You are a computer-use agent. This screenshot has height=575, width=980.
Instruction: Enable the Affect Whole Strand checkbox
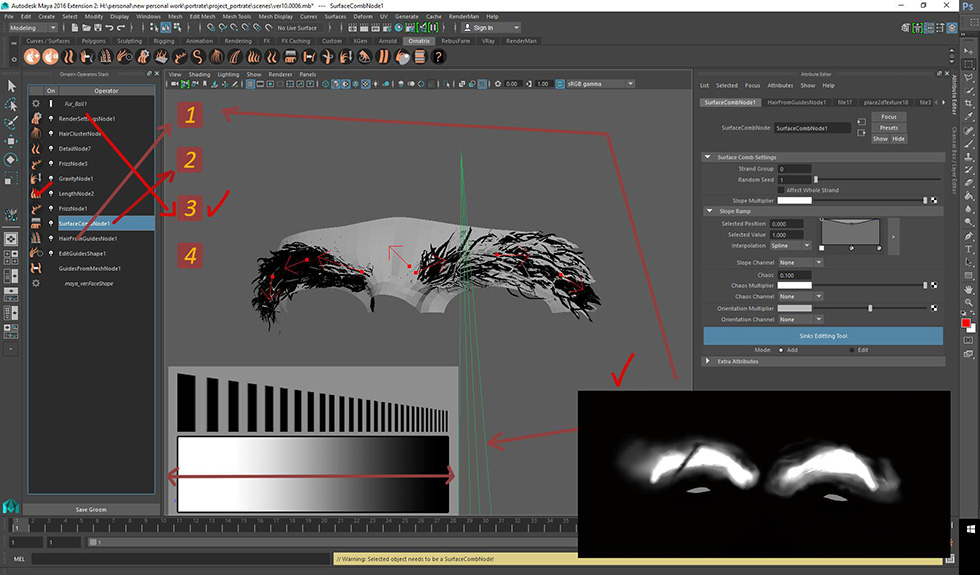point(781,189)
